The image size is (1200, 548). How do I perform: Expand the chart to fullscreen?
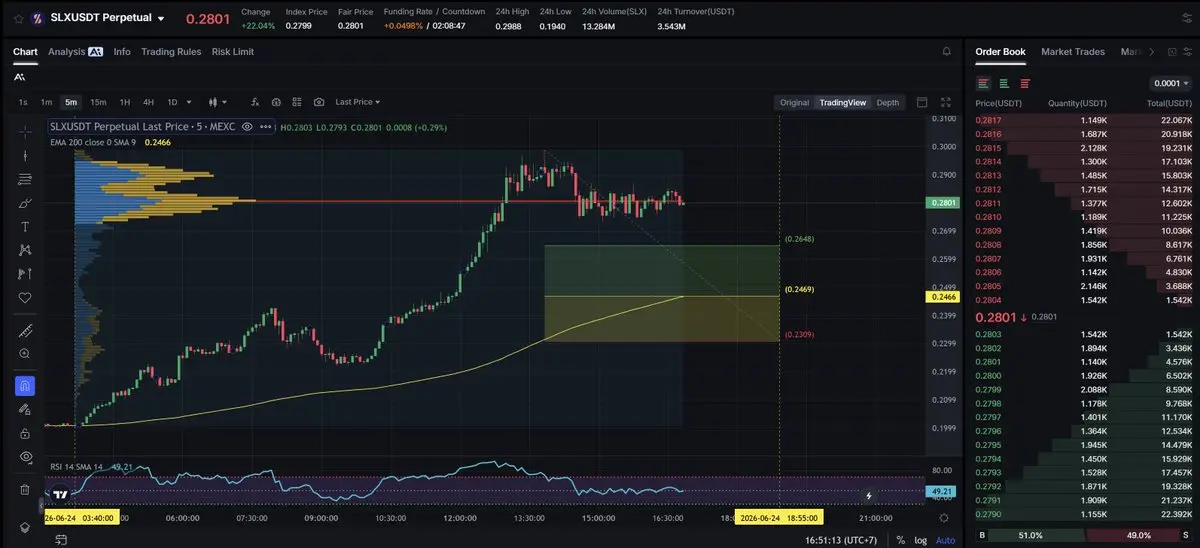point(947,102)
